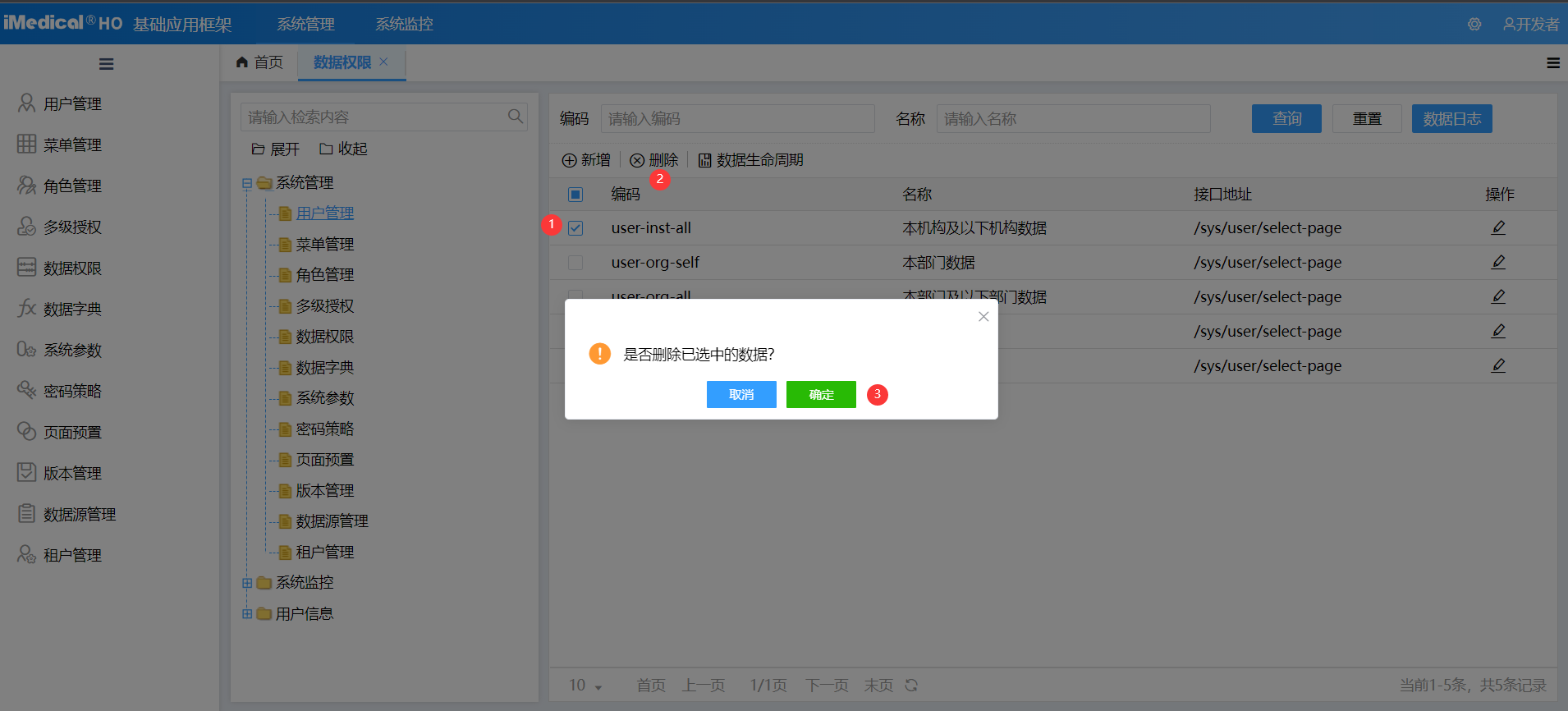
Task: Edit the user-org-self row
Action: coord(1498,262)
